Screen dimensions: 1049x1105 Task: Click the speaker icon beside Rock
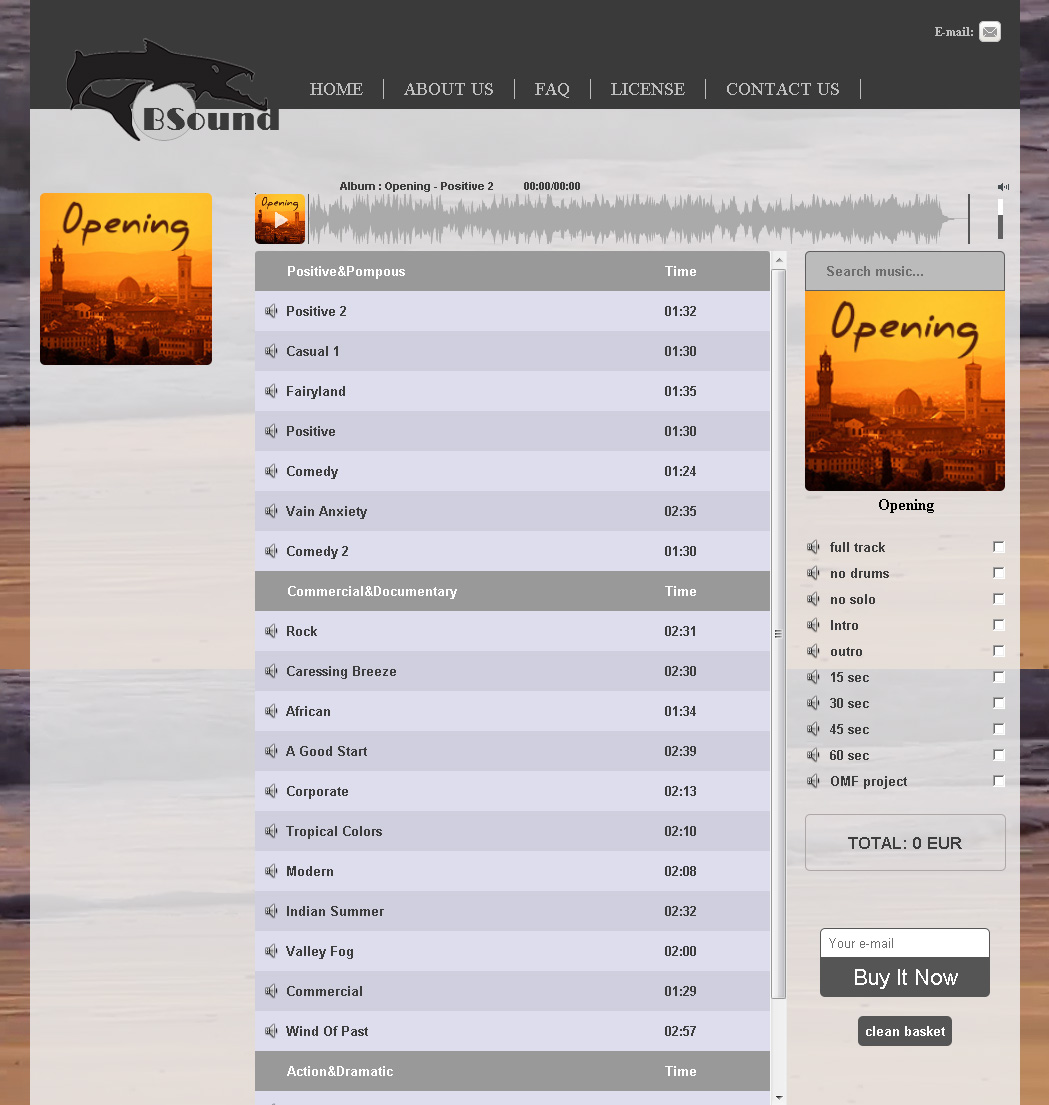click(x=270, y=631)
